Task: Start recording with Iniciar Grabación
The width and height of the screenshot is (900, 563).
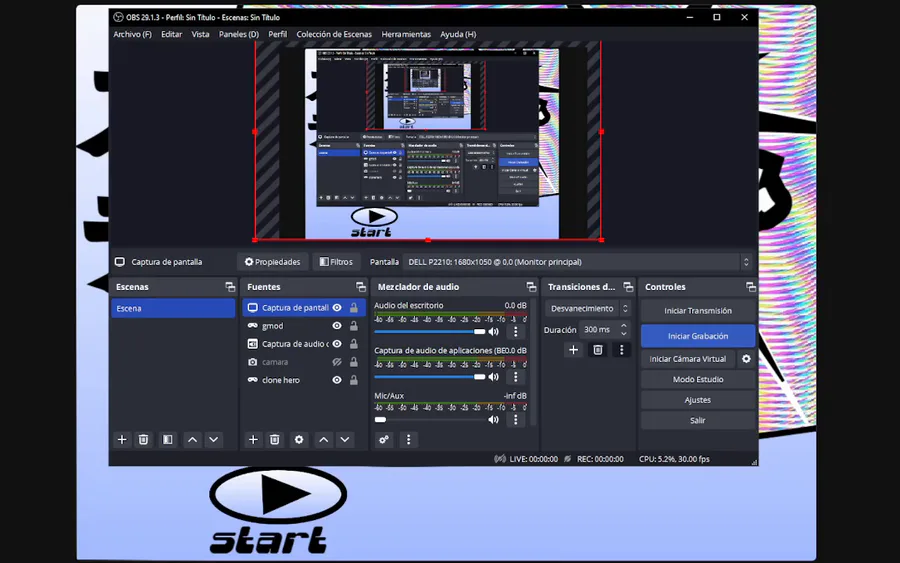Action: click(698, 336)
